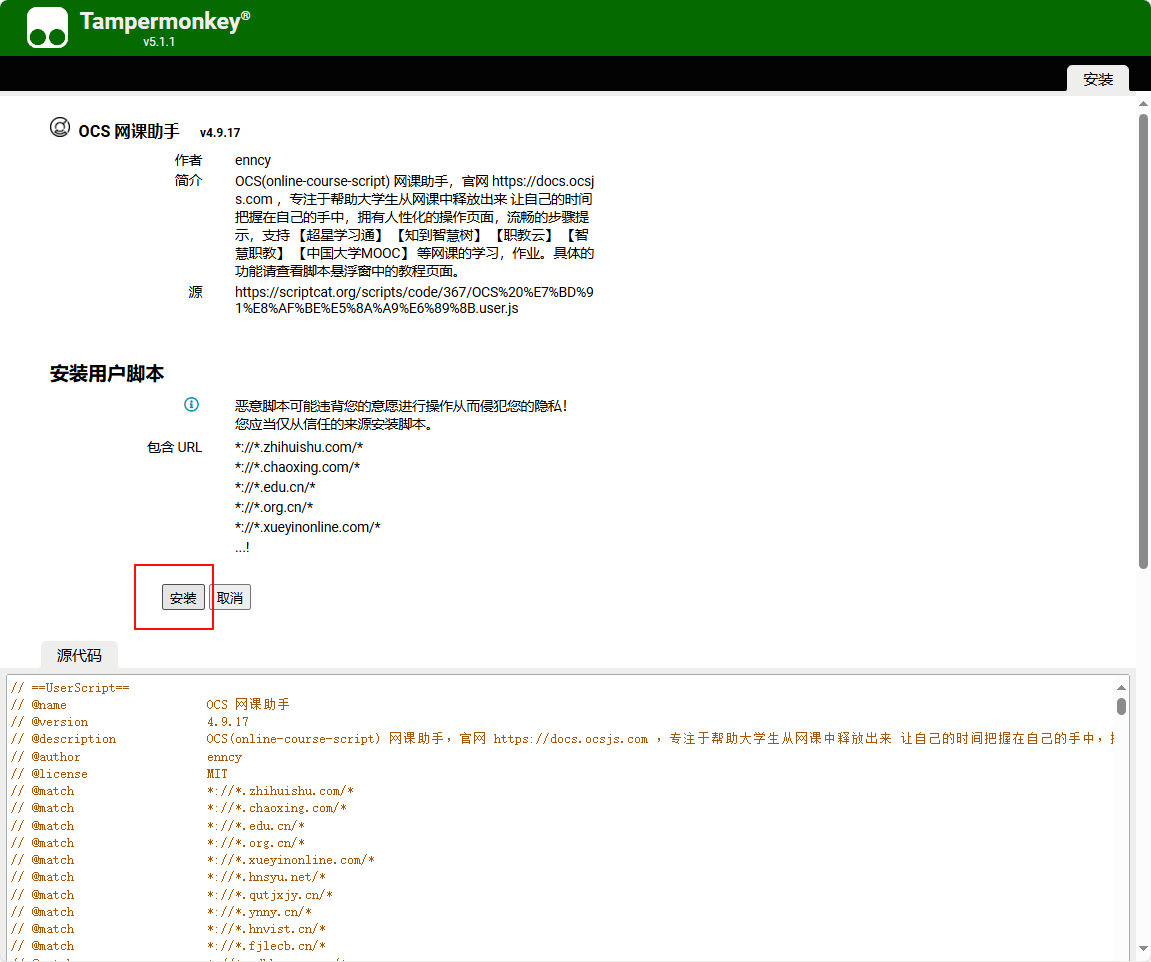Click the scriptcat.org source URL text
The image size is (1151, 962).
(414, 300)
